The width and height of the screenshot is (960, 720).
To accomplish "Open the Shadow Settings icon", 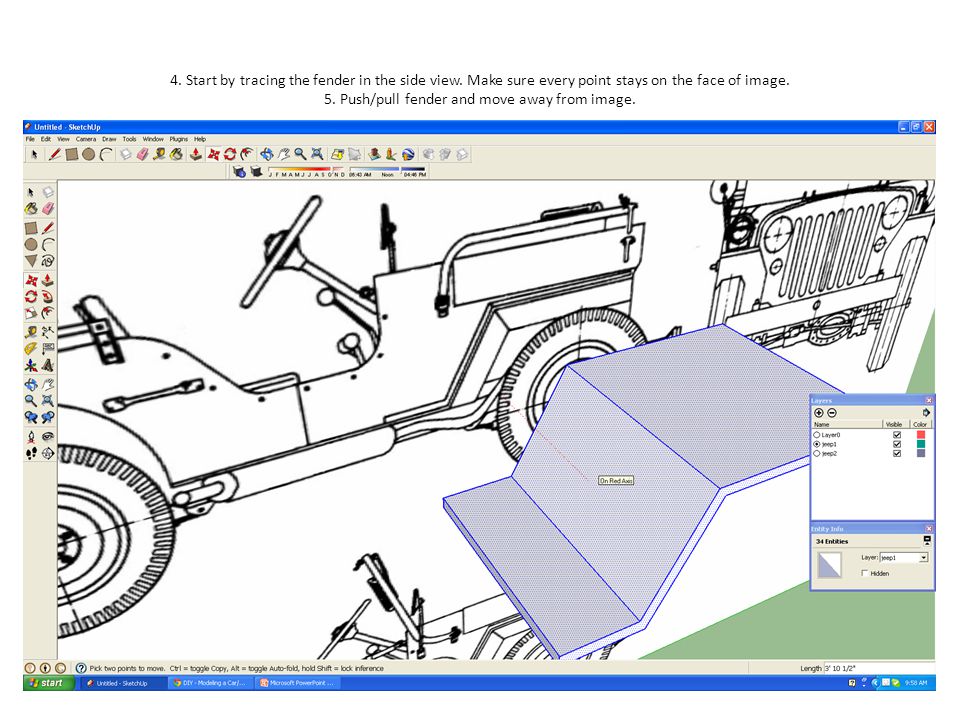I will coord(239,171).
